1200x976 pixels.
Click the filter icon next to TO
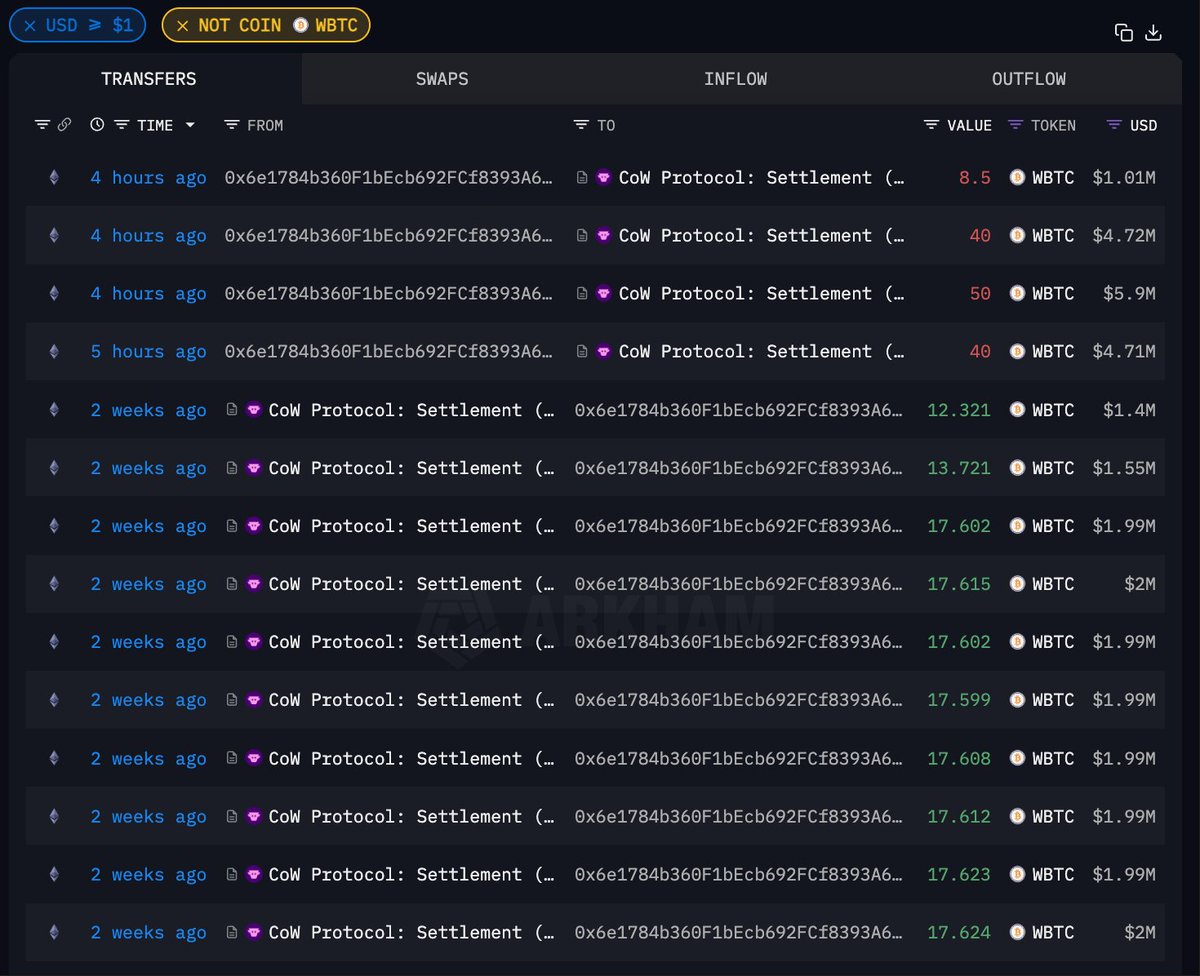pos(581,125)
